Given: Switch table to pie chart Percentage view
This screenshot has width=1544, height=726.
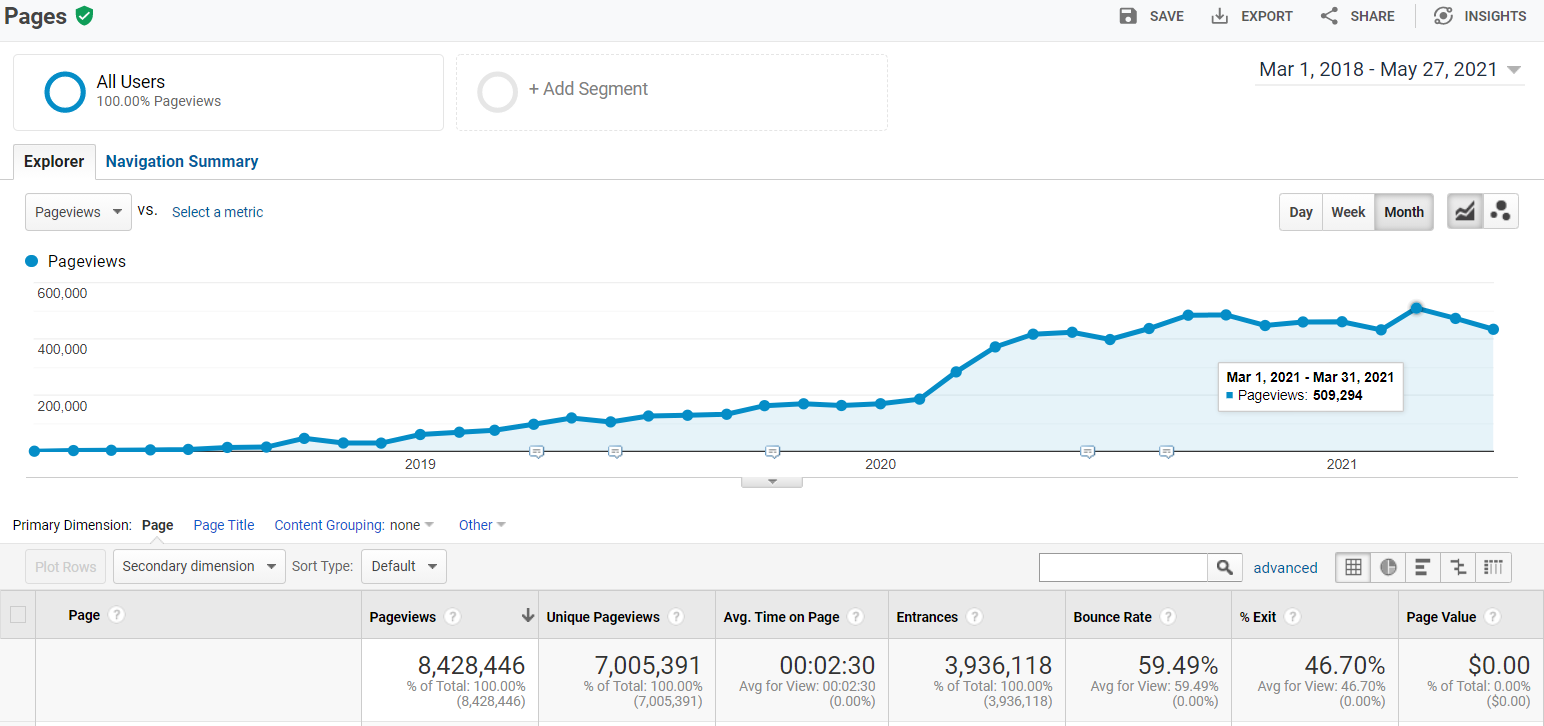Looking at the screenshot, I should click(1388, 567).
